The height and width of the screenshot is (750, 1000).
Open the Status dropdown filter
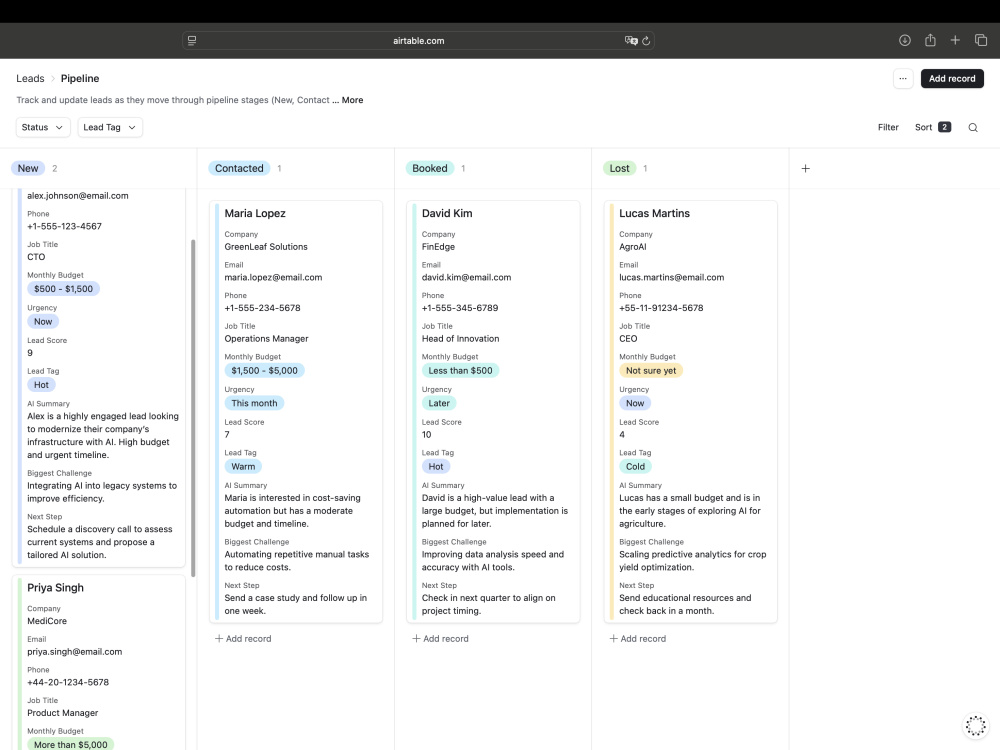click(43, 127)
